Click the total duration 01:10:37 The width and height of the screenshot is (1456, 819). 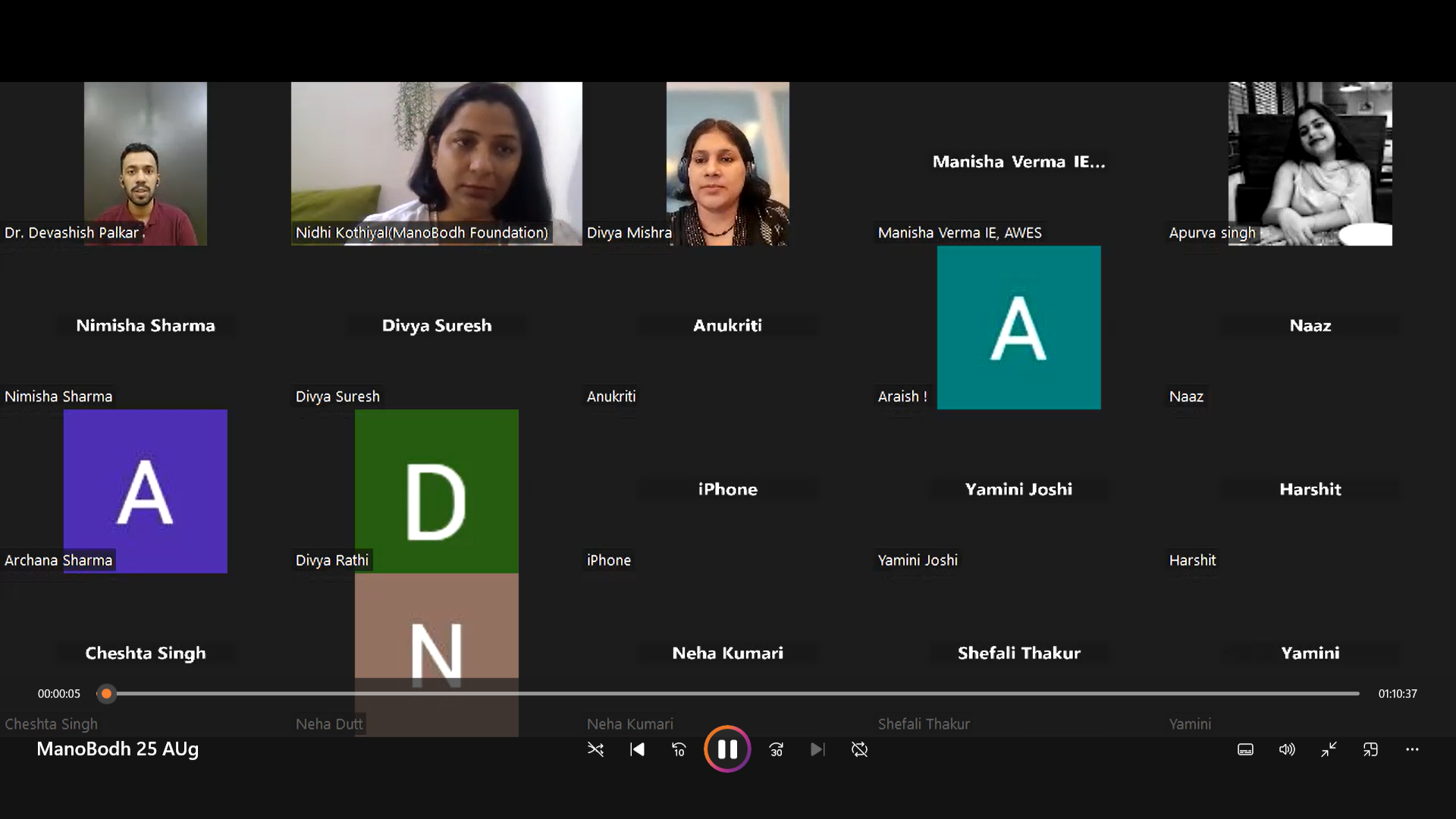pyautogui.click(x=1398, y=694)
